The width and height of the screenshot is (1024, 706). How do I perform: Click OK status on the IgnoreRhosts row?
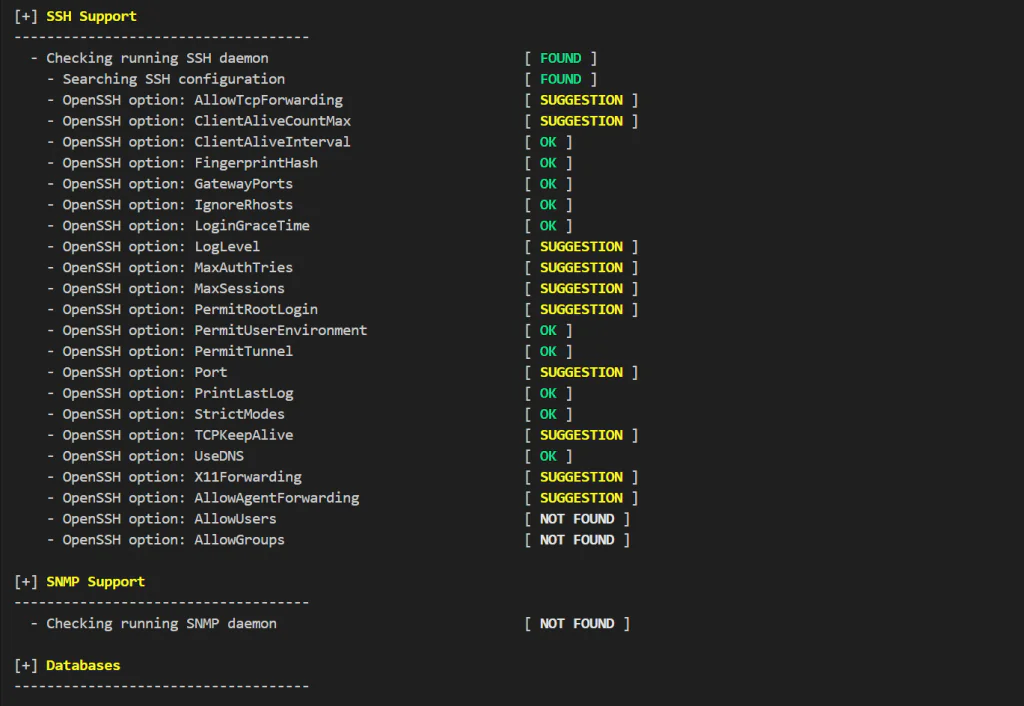click(x=548, y=204)
